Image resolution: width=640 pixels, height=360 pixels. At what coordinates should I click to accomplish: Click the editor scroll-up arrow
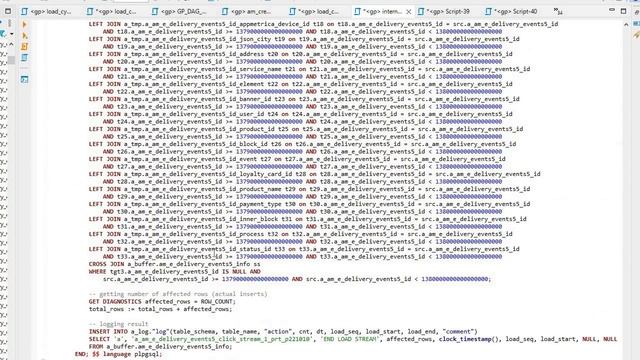click(x=626, y=25)
